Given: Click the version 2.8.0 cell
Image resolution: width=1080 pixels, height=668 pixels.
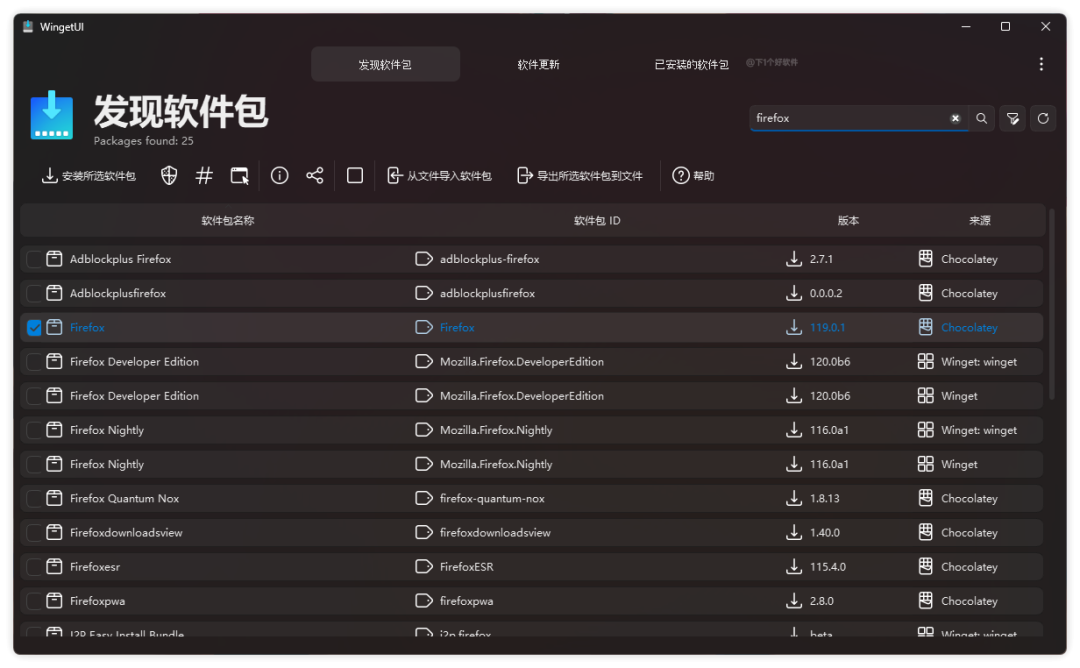Looking at the screenshot, I should pyautogui.click(x=822, y=601).
